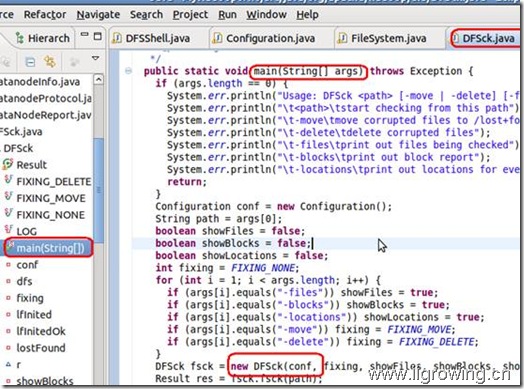Switch to the DFSShell.java editor tab
Image resolution: width=524 pixels, height=389 pixels.
click(157, 38)
